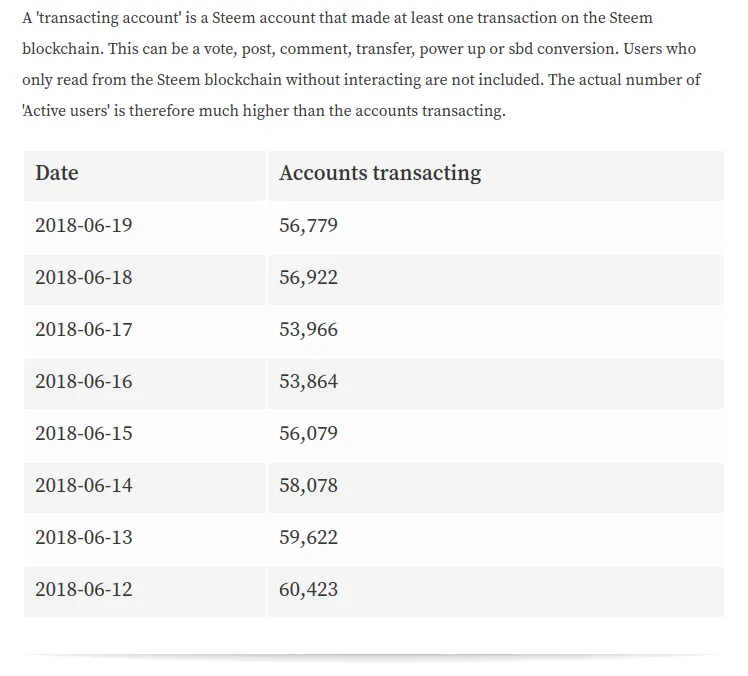Image resolution: width=748 pixels, height=676 pixels.
Task: Select the 2018-06-16 date cell
Action: pyautogui.click(x=145, y=384)
